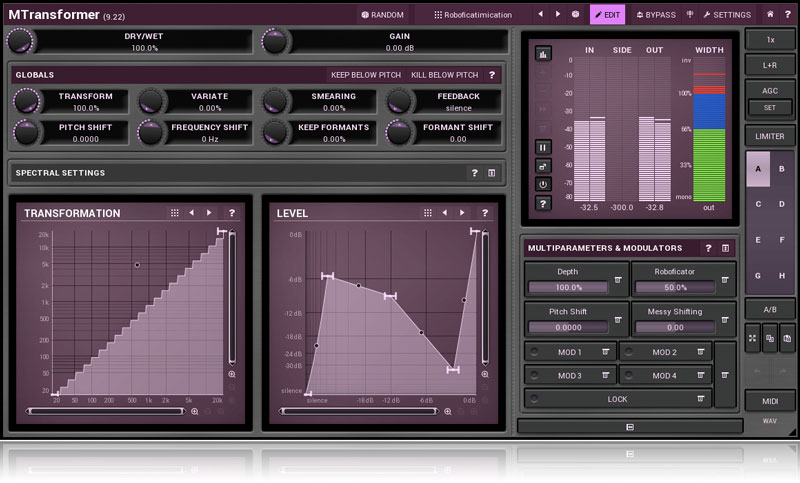Toggle plugin BYPASS

(656, 15)
